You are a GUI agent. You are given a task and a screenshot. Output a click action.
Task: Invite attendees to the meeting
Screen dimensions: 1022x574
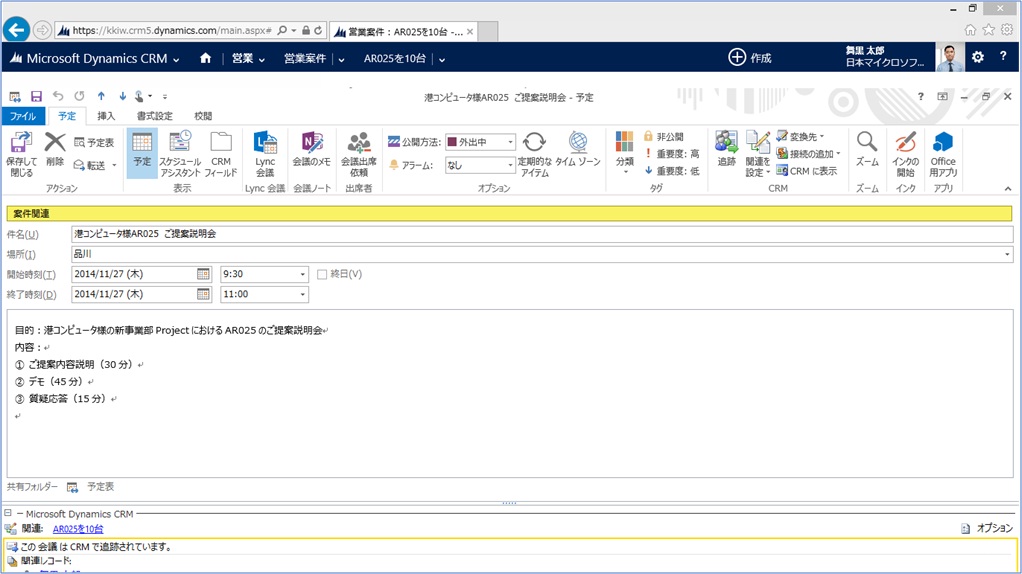point(358,154)
